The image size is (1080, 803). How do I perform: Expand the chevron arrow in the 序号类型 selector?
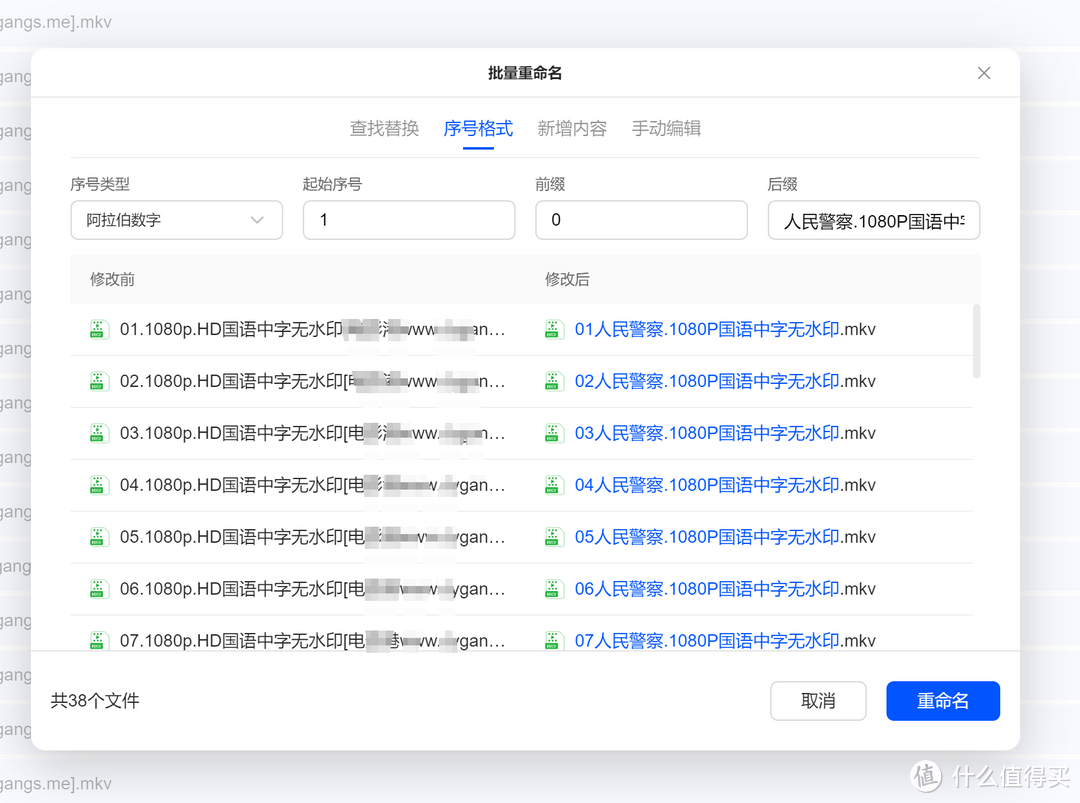coord(257,220)
